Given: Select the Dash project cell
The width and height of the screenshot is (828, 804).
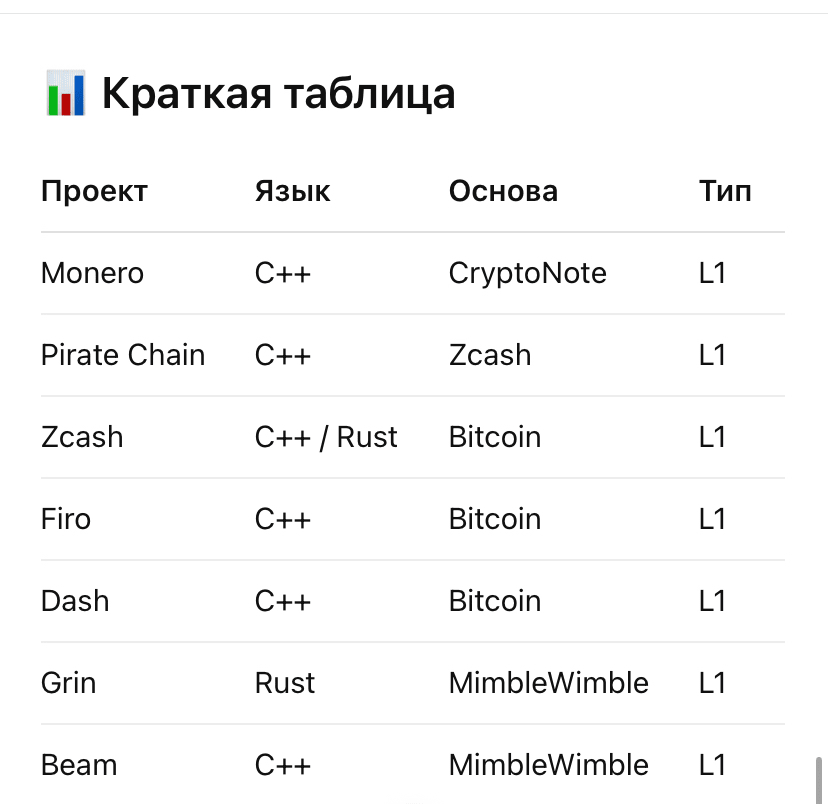Looking at the screenshot, I should (75, 601).
